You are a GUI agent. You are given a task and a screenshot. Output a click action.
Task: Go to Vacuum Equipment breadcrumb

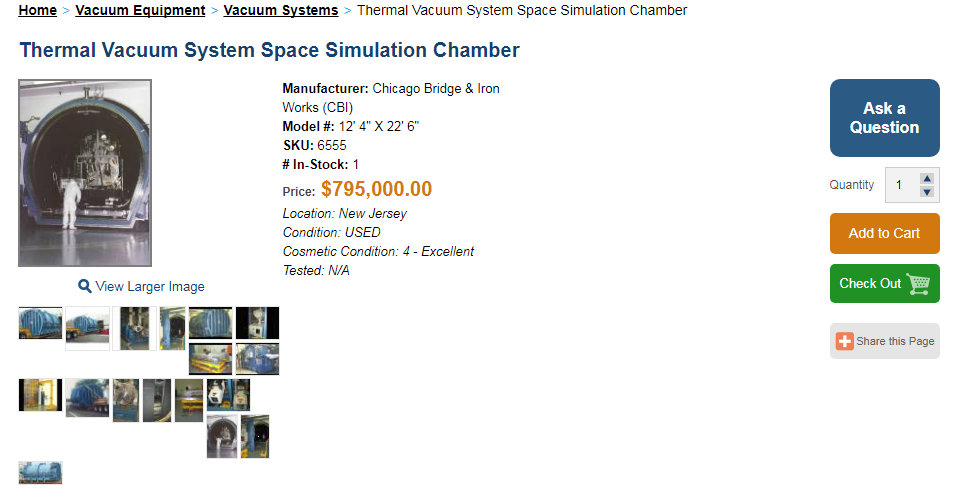[x=140, y=11]
